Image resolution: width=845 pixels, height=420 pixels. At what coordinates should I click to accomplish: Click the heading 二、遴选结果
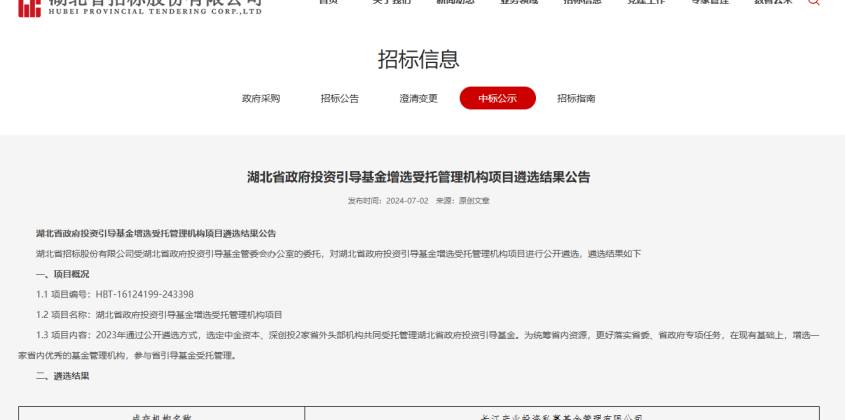[63, 376]
